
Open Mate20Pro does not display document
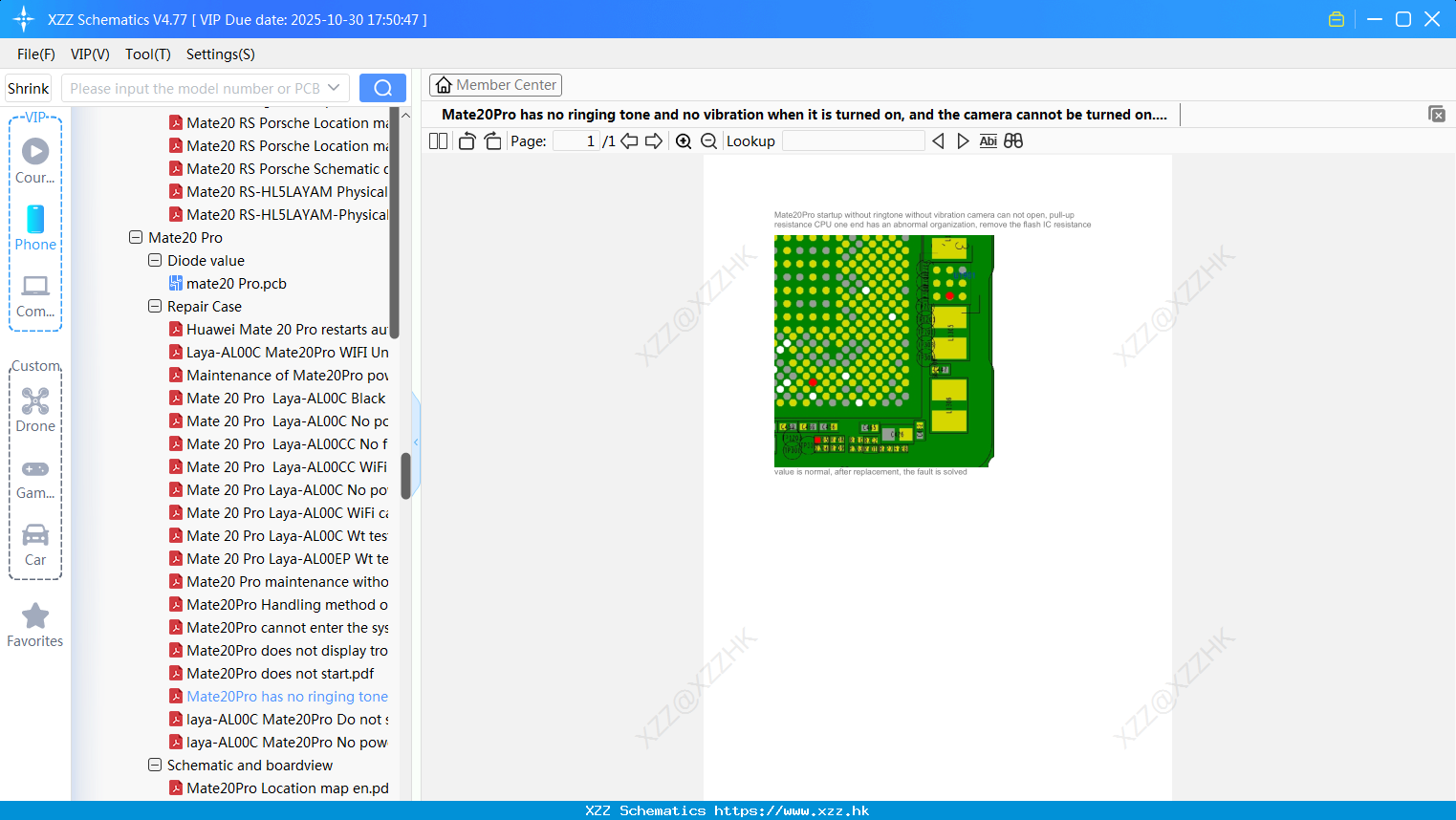[x=287, y=650]
